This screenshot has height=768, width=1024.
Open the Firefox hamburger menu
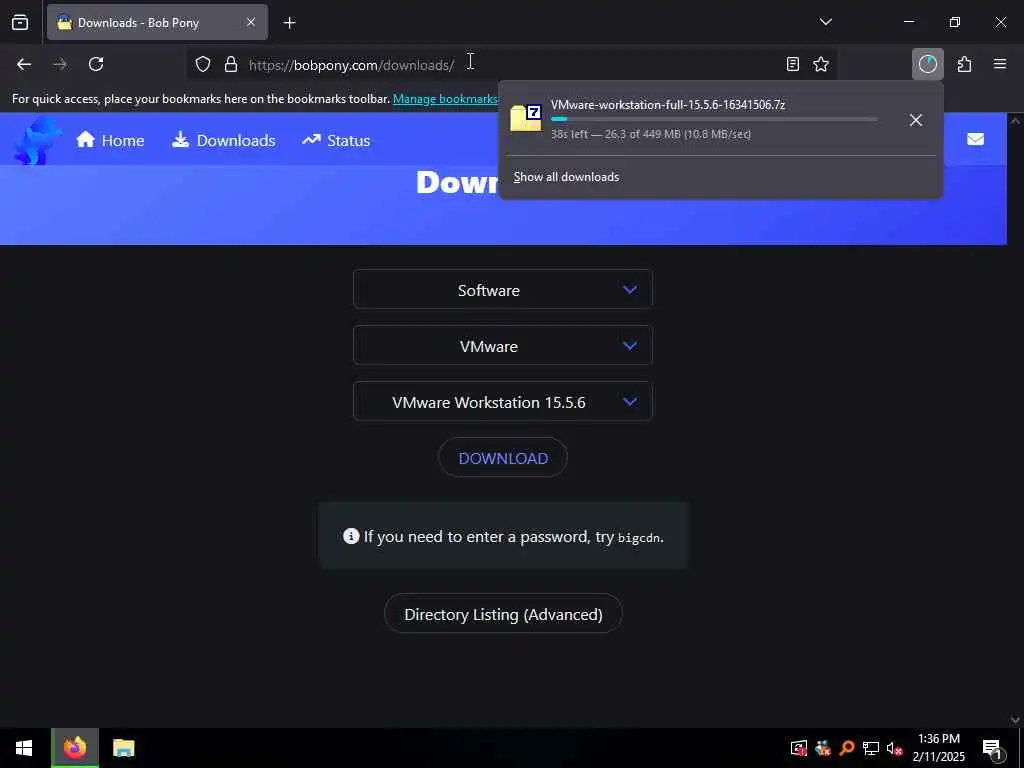[x=1000, y=64]
